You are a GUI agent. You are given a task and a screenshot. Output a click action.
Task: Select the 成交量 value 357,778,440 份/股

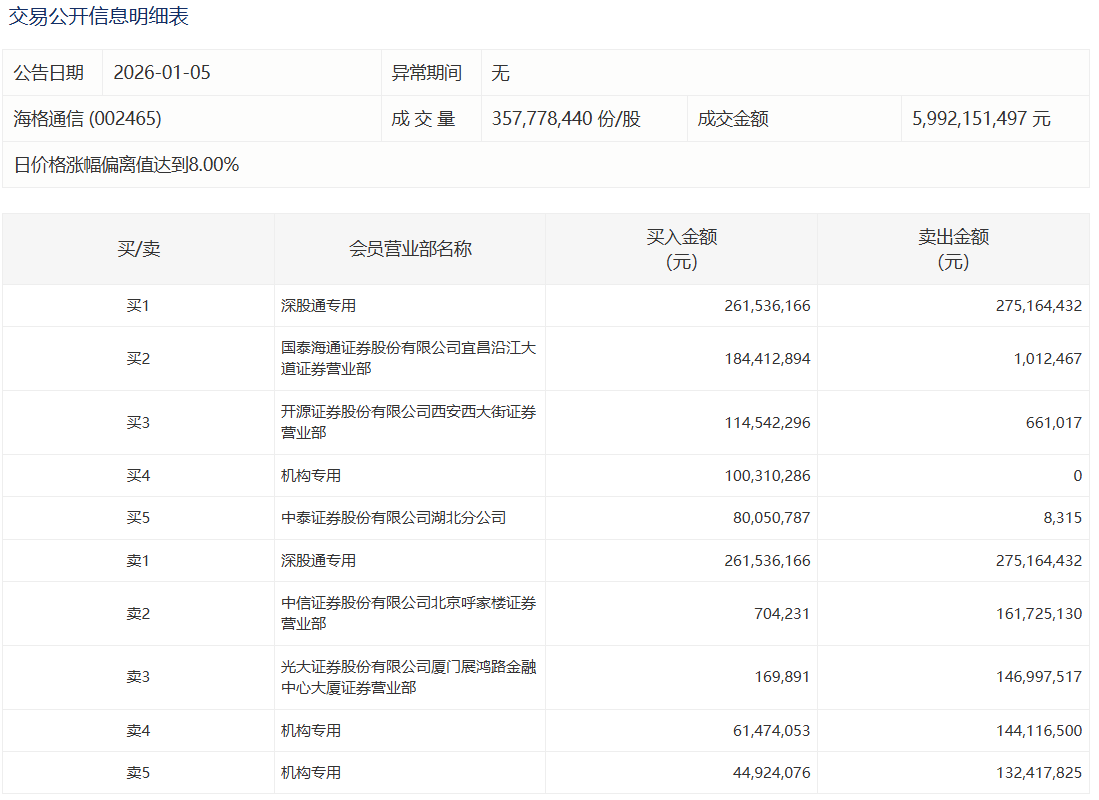click(566, 119)
